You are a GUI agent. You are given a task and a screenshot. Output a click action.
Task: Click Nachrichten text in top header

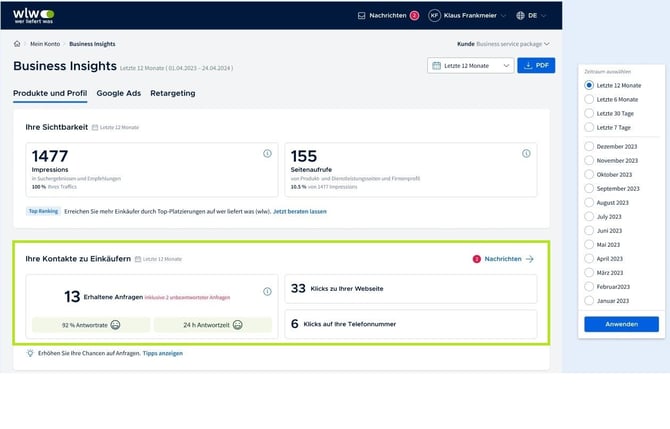pos(388,16)
